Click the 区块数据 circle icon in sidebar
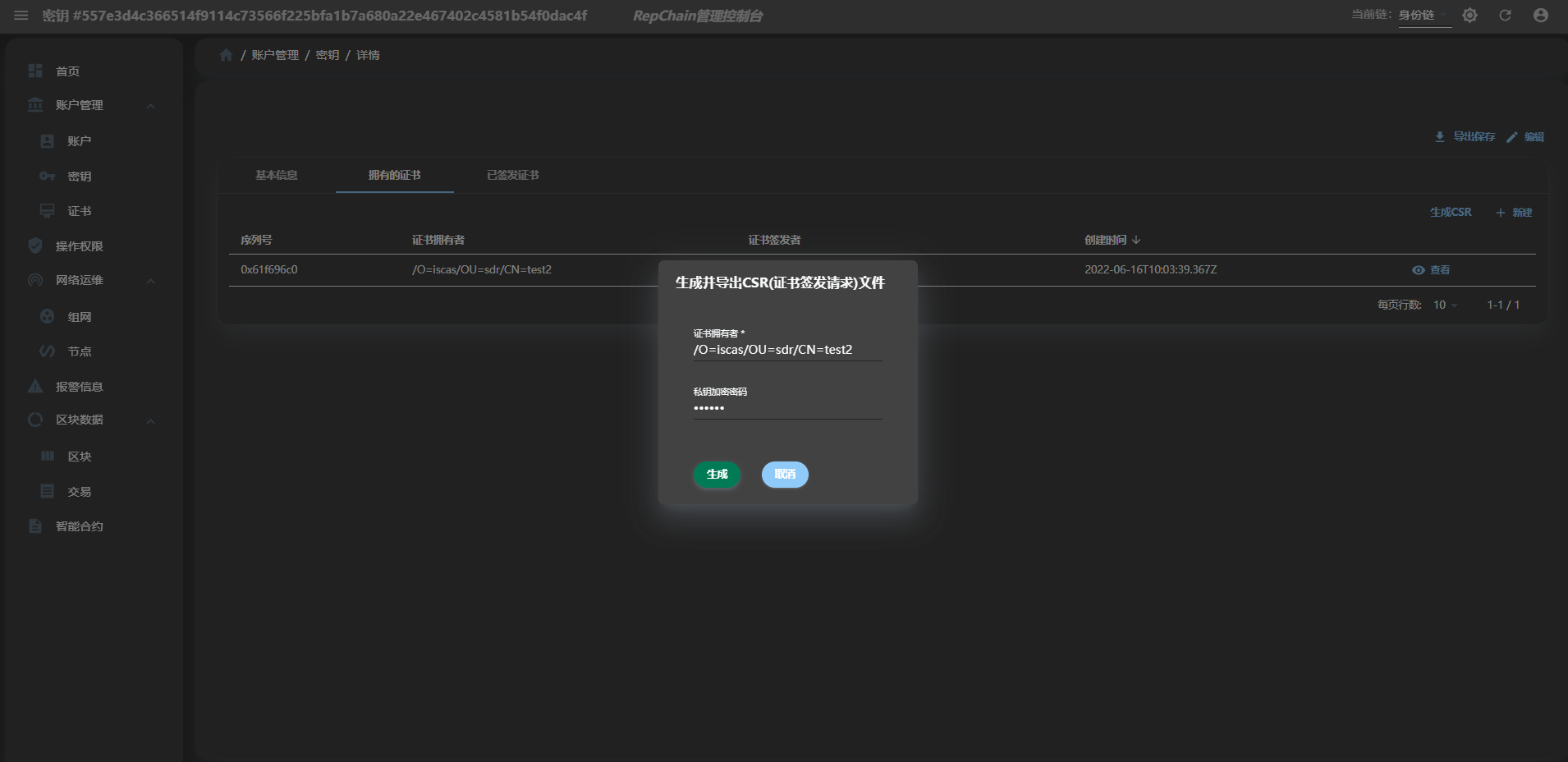Viewport: 1568px width, 762px height. [x=35, y=420]
